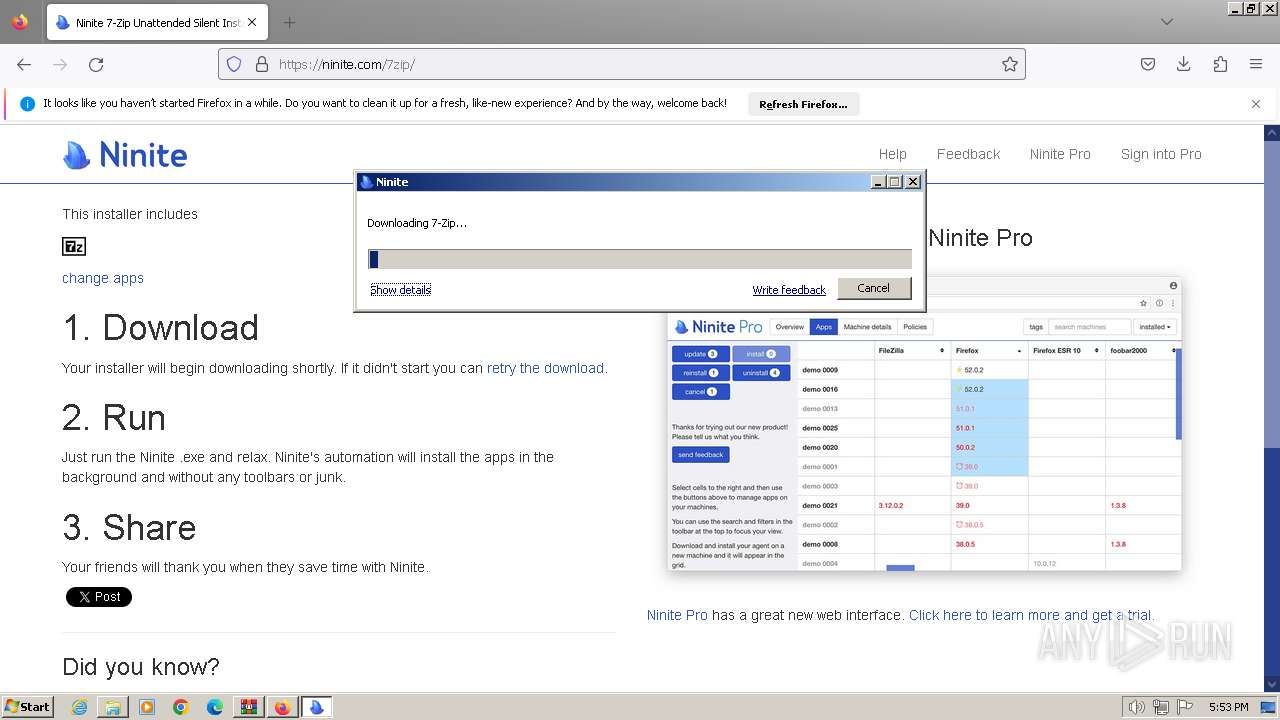Launch Microsoft Edge from the taskbar

(215, 707)
